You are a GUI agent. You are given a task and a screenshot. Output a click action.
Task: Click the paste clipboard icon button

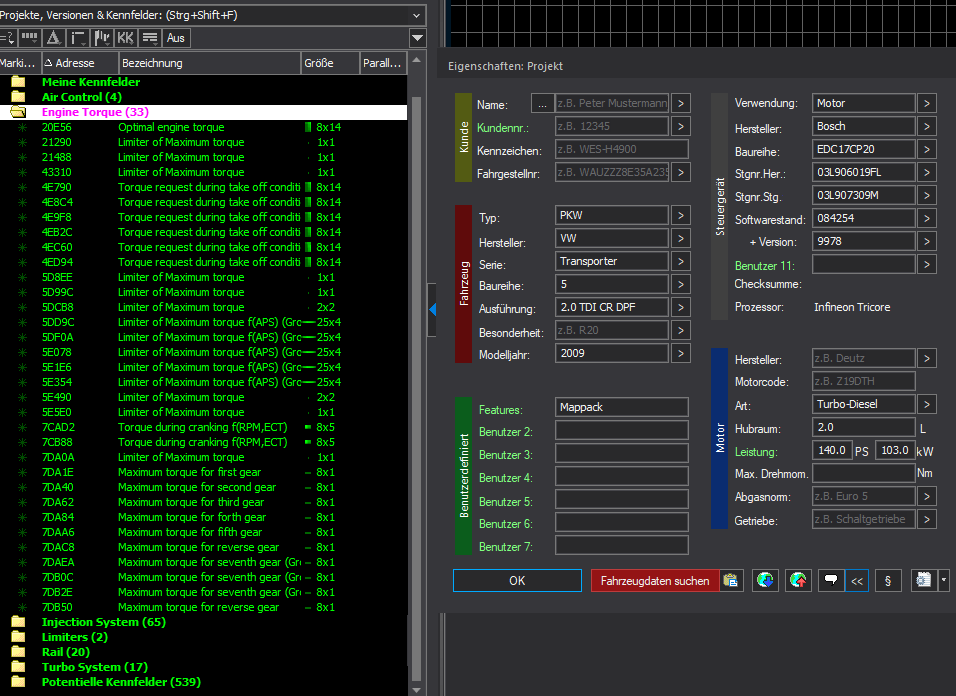click(731, 580)
